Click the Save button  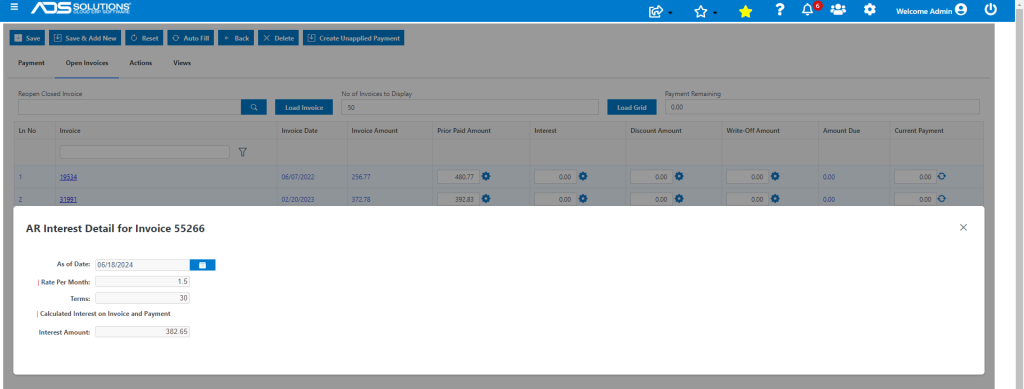(27, 38)
